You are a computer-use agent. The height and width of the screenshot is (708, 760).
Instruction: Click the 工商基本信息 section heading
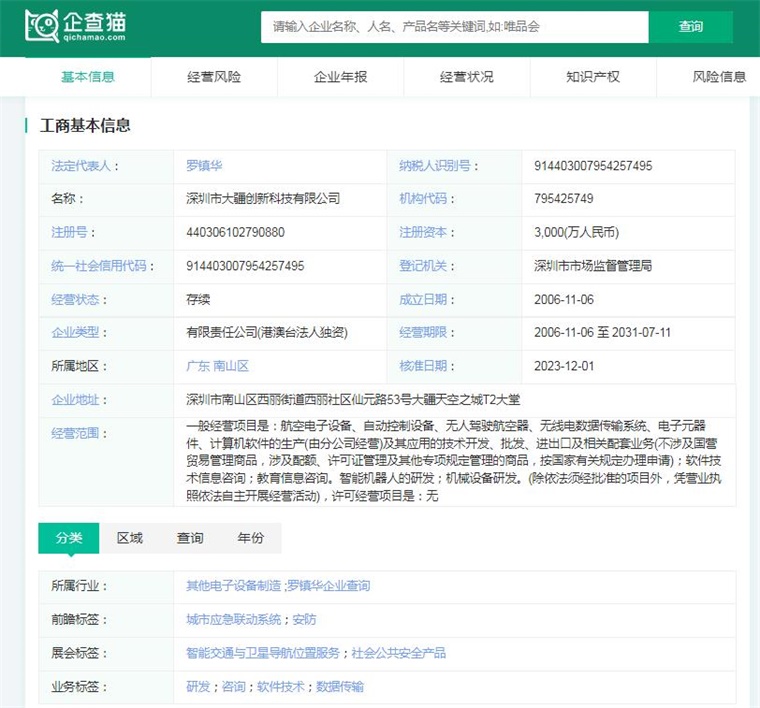click(85, 126)
